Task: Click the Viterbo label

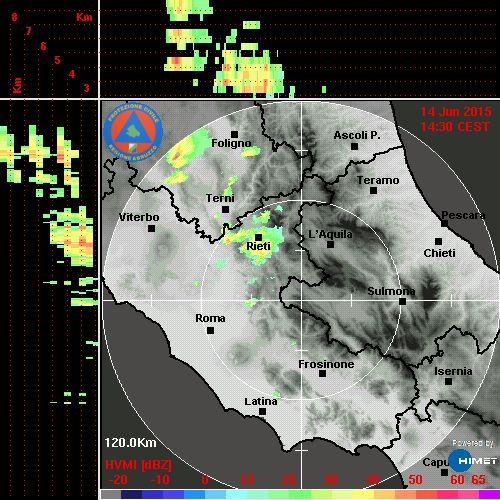Action: [x=139, y=217]
